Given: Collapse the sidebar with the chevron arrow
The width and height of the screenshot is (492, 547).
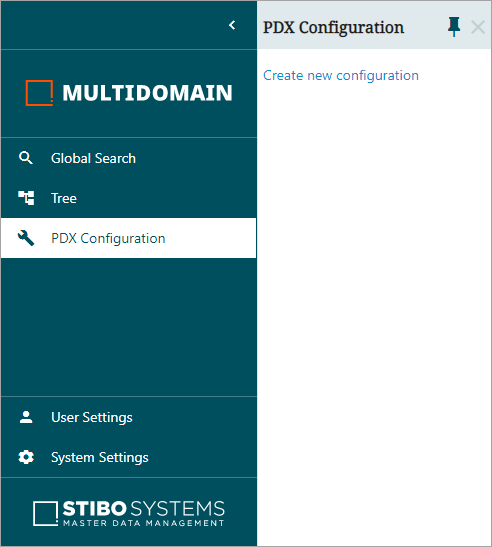Looking at the screenshot, I should pyautogui.click(x=232, y=25).
